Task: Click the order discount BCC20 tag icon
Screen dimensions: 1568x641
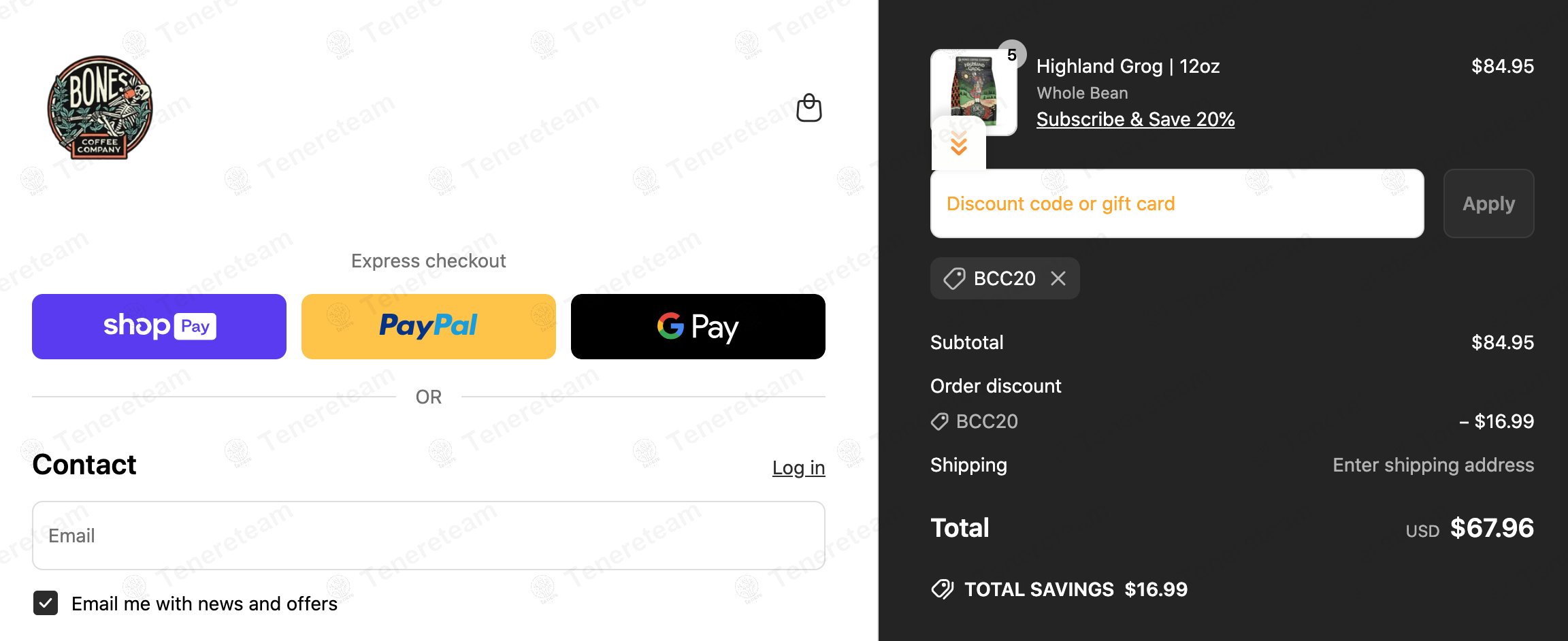Action: tap(940, 422)
